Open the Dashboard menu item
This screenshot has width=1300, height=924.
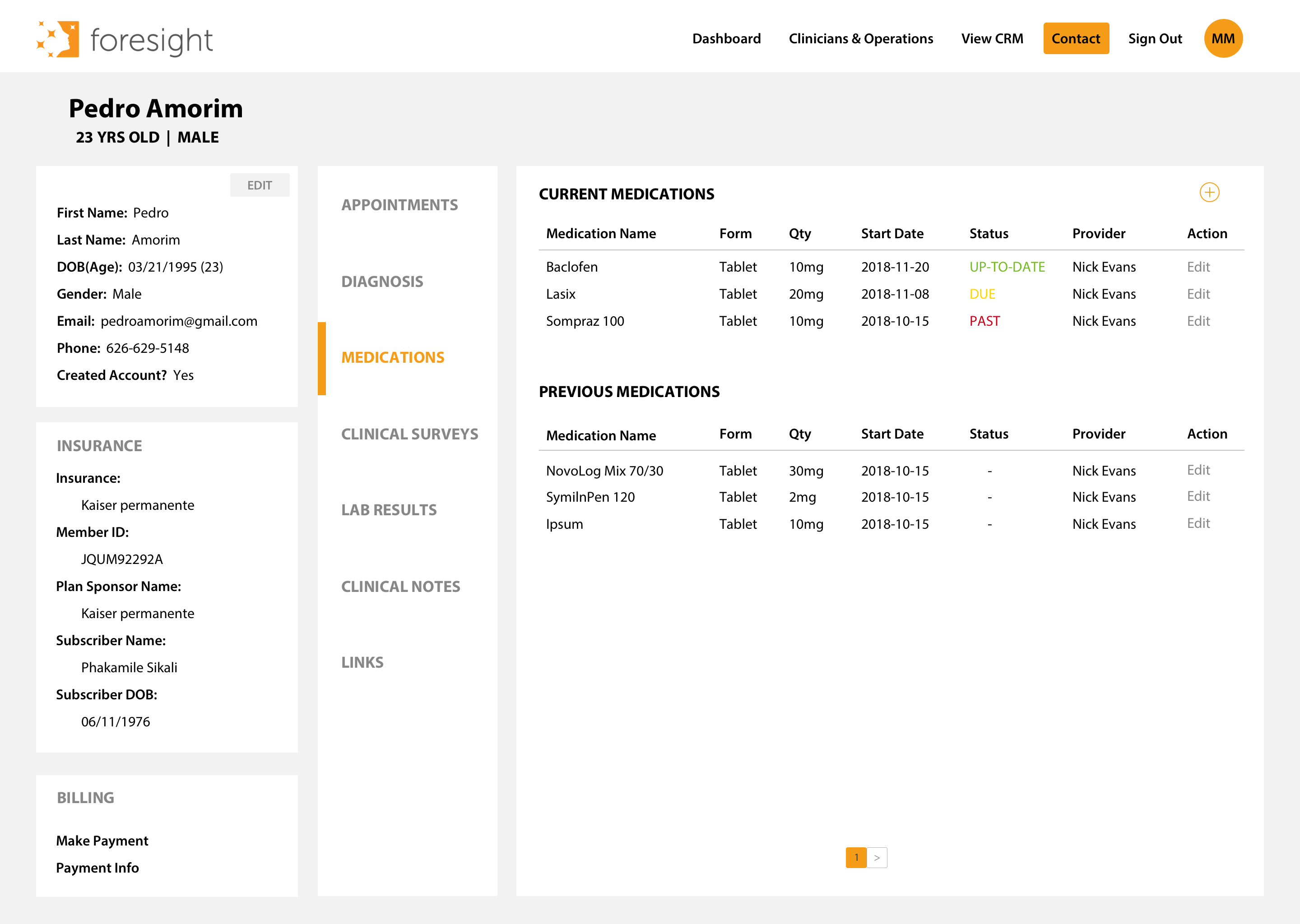tap(726, 39)
